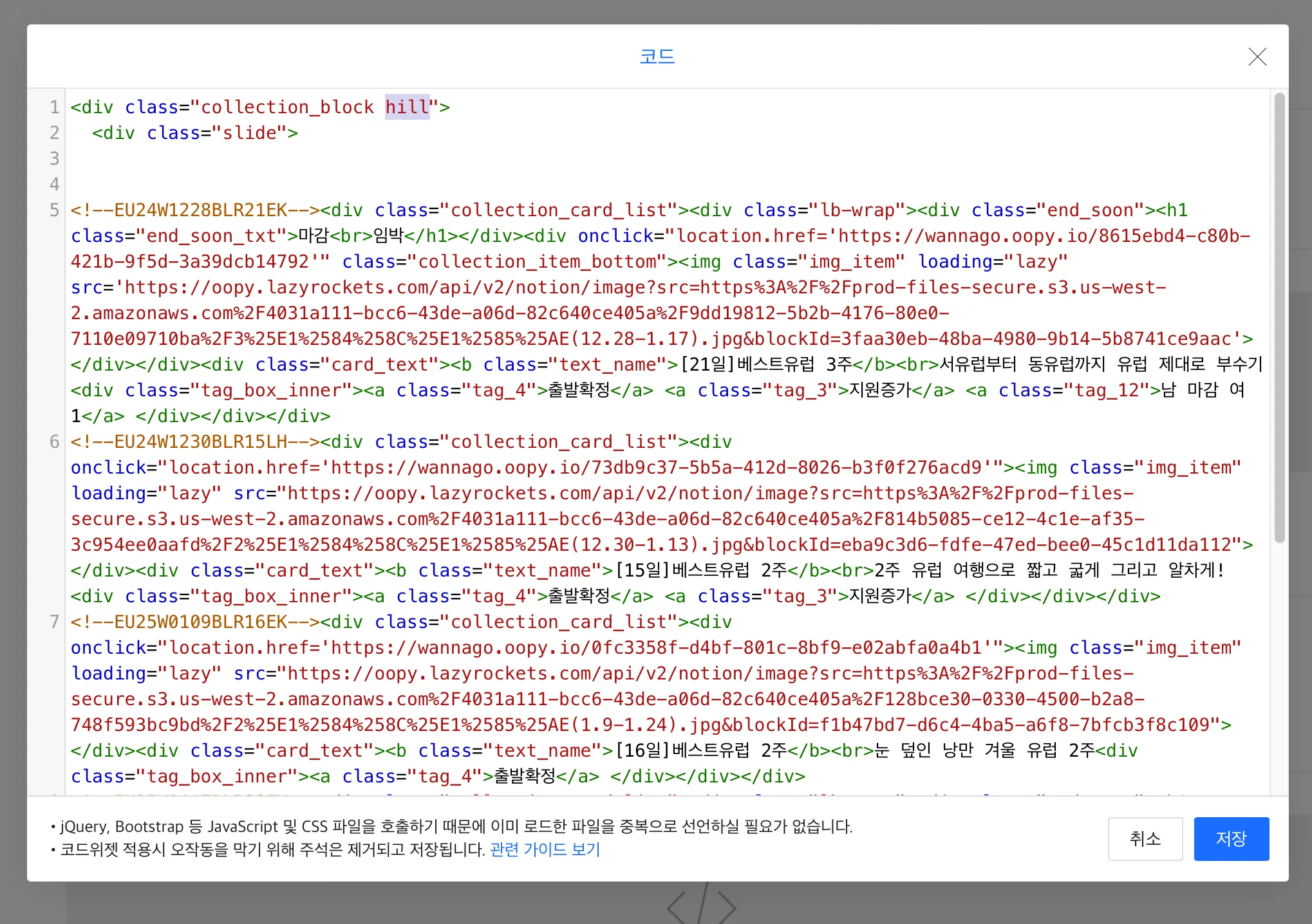
Task: Click the highlighted word hill in line 1
Action: [407, 107]
